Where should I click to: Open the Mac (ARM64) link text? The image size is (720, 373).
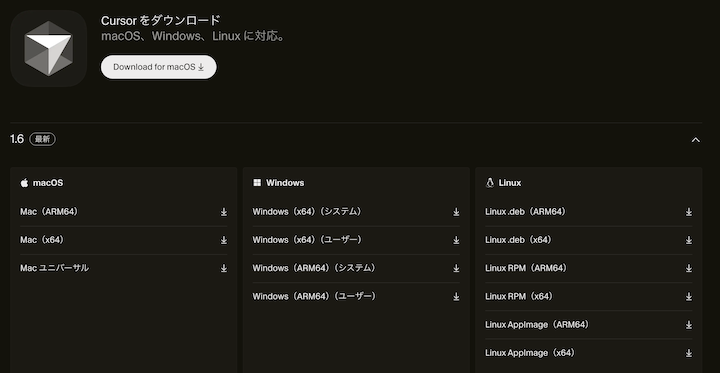coord(49,212)
